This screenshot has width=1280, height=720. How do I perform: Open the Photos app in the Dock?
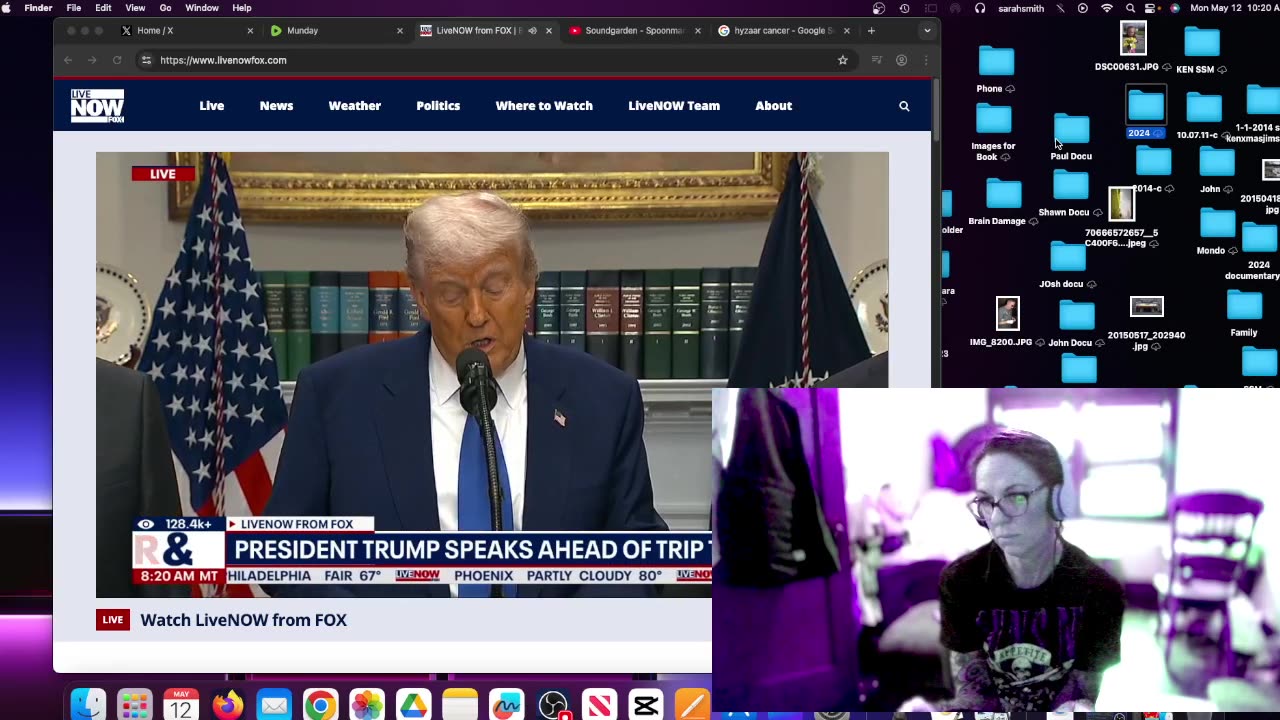tap(367, 705)
